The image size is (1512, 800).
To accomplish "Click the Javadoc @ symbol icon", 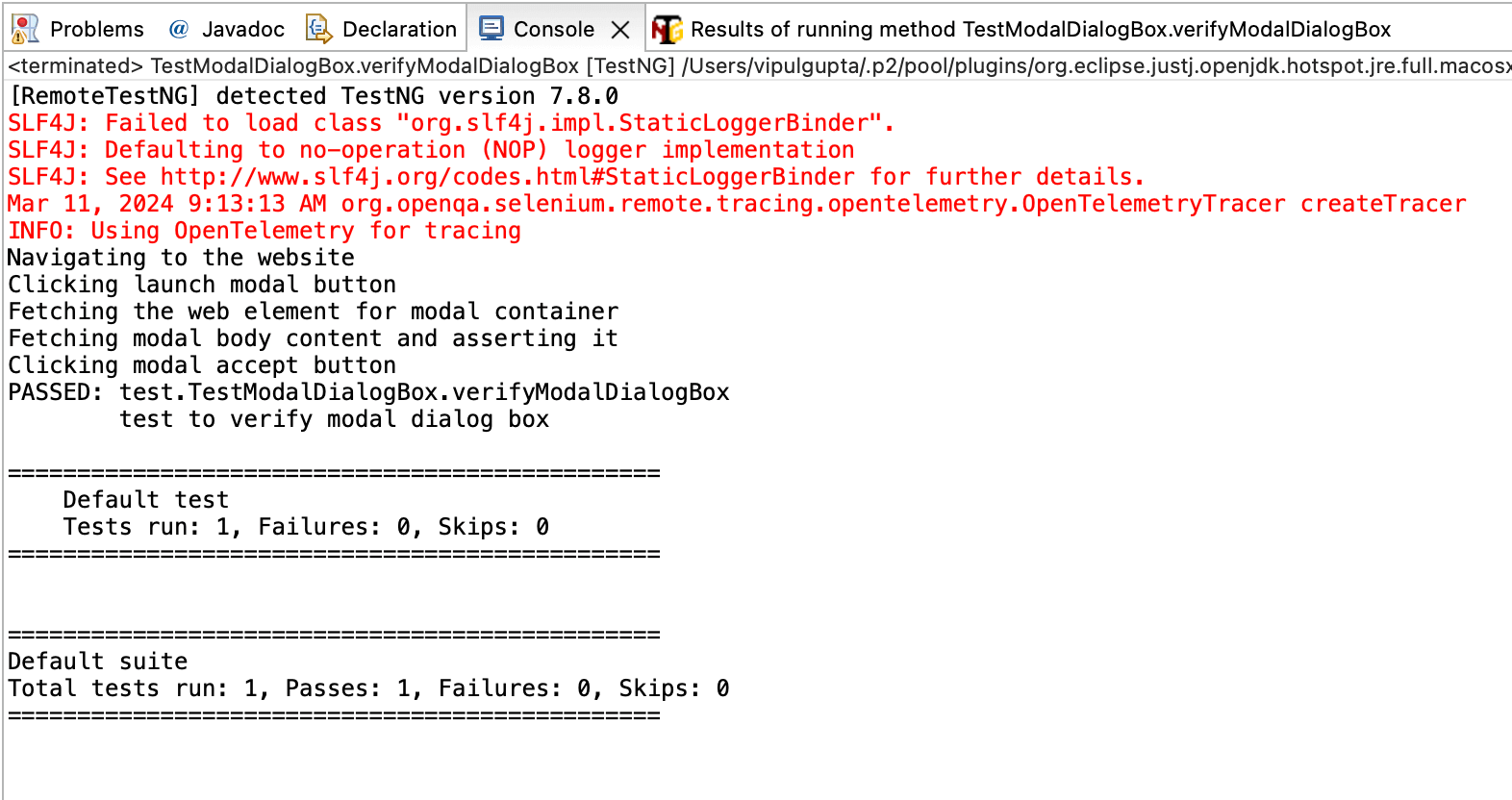I will (x=178, y=29).
